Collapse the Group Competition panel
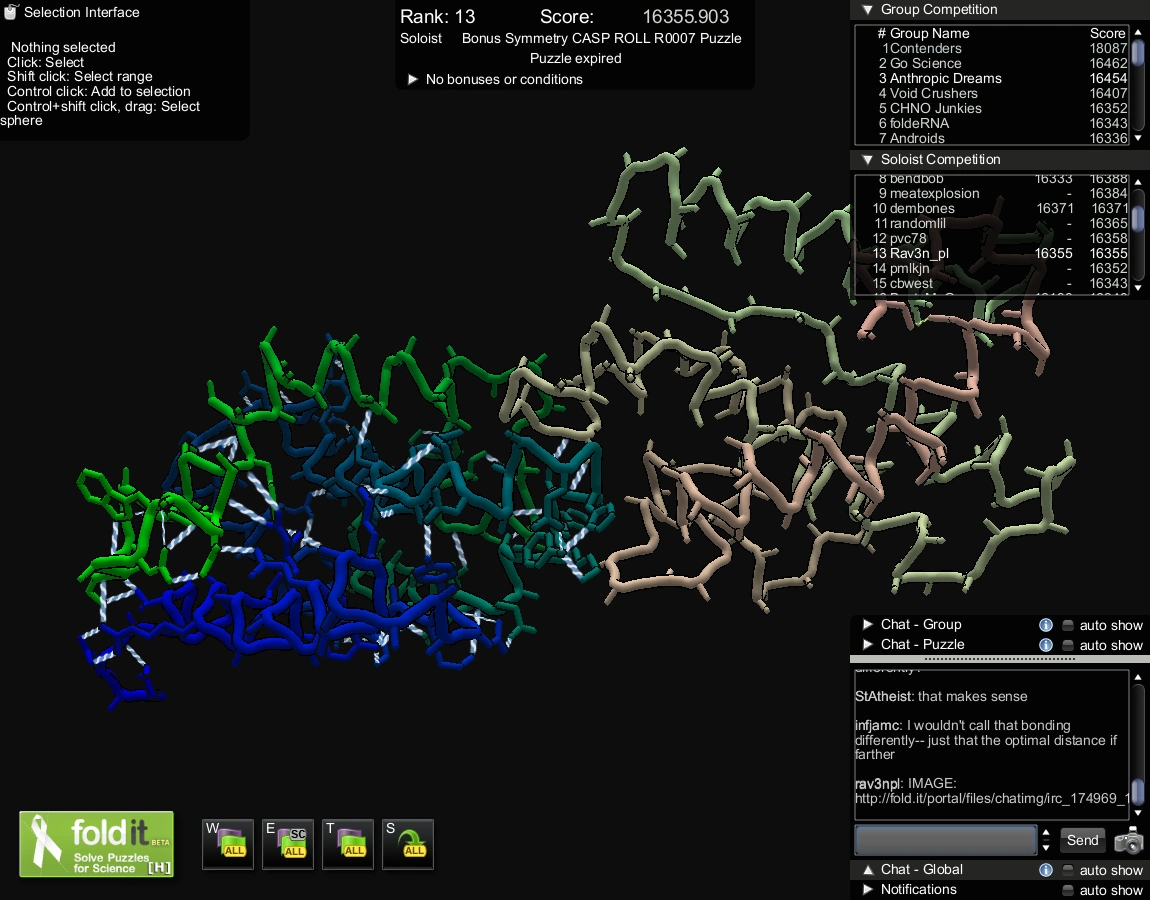This screenshot has width=1150, height=900. [x=867, y=9]
